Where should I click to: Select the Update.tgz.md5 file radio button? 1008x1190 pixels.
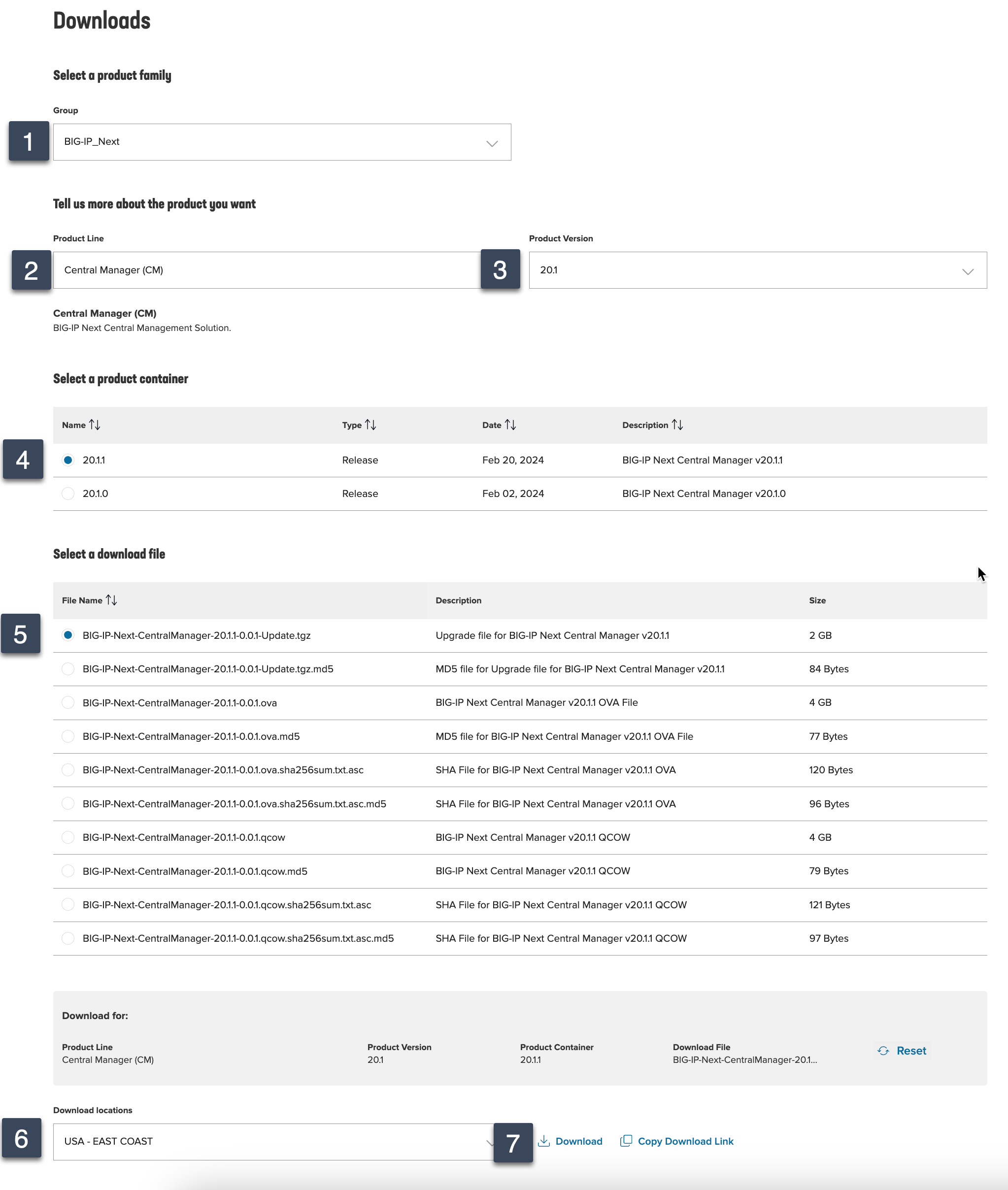pyautogui.click(x=68, y=669)
